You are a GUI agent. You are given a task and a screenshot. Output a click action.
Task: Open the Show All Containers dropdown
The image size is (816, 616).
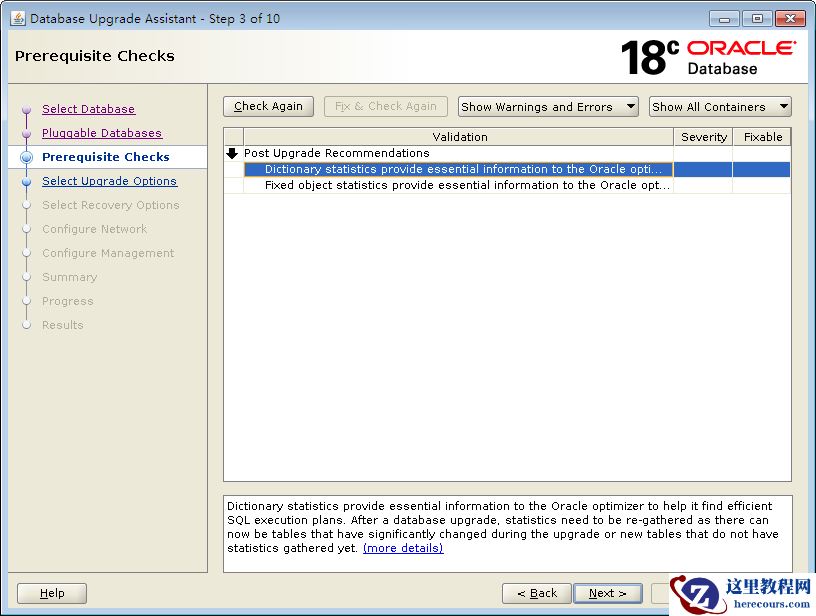click(720, 107)
